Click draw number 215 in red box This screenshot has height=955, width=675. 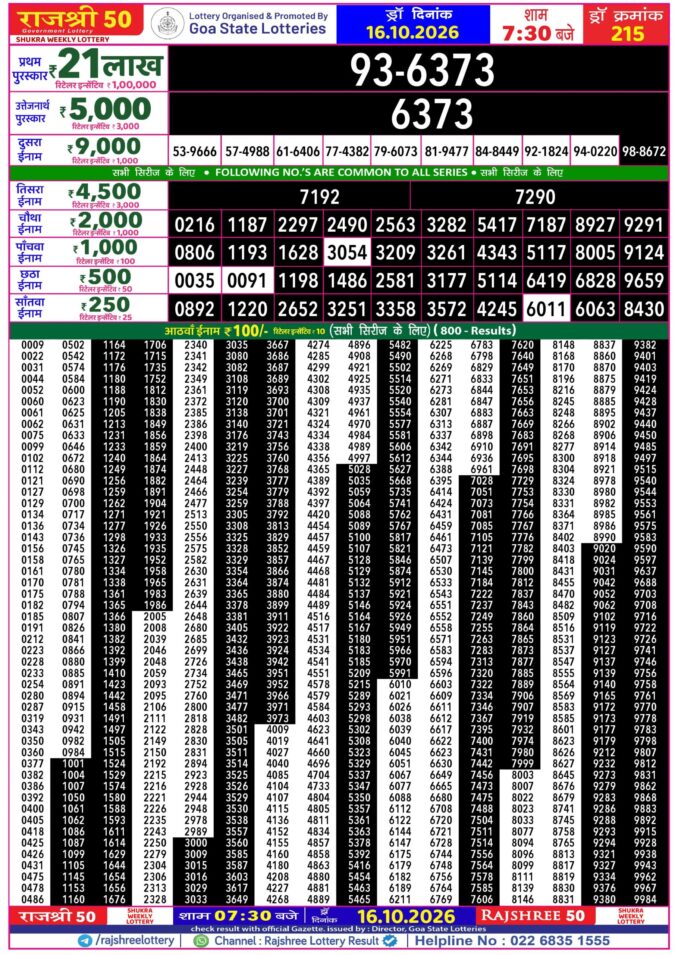point(627,33)
